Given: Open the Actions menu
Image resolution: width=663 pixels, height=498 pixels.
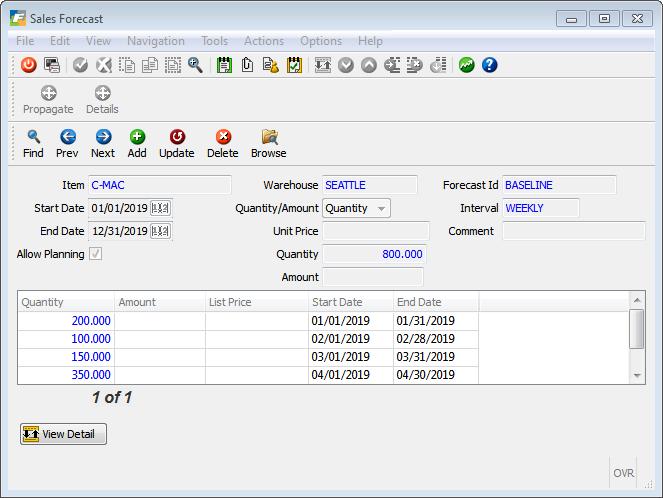Looking at the screenshot, I should [264, 41].
